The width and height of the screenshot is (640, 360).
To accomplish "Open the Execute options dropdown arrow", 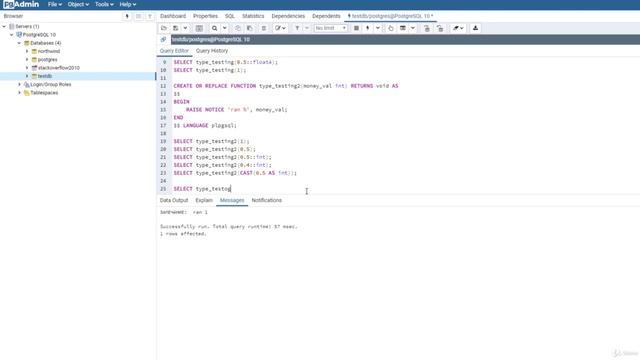I will point(378,28).
